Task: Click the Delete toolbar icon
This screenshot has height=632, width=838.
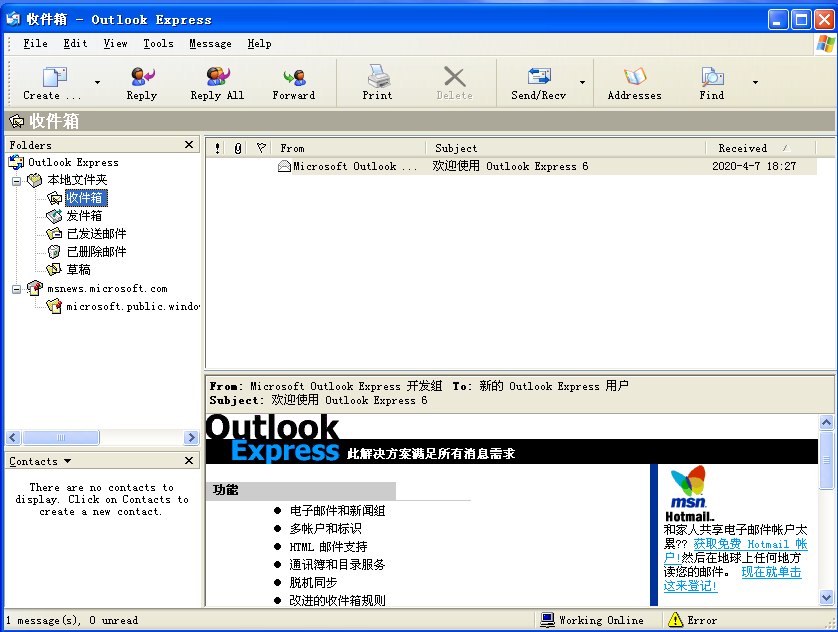Action: 454,76
